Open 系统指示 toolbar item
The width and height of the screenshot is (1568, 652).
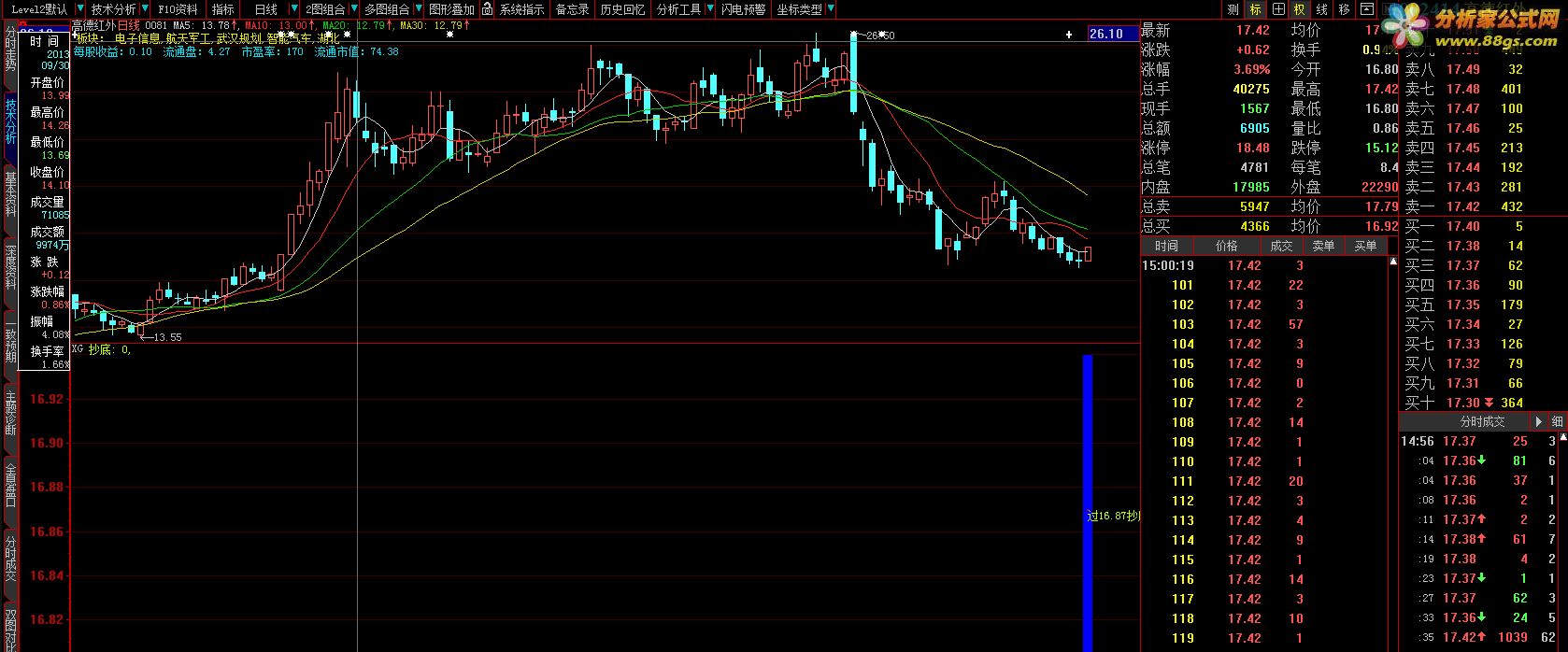coord(521,9)
